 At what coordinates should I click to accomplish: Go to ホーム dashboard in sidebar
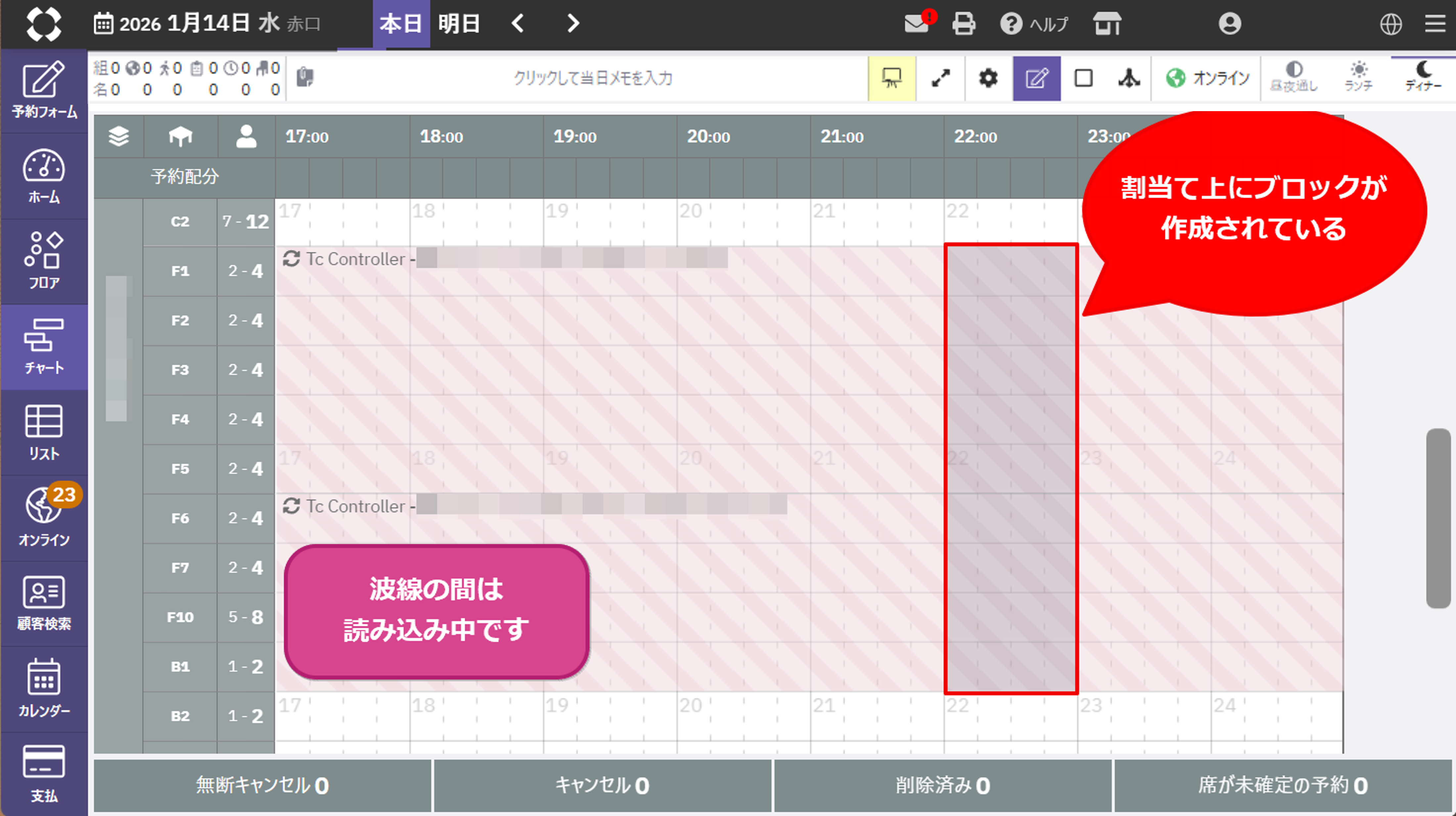tap(44, 176)
